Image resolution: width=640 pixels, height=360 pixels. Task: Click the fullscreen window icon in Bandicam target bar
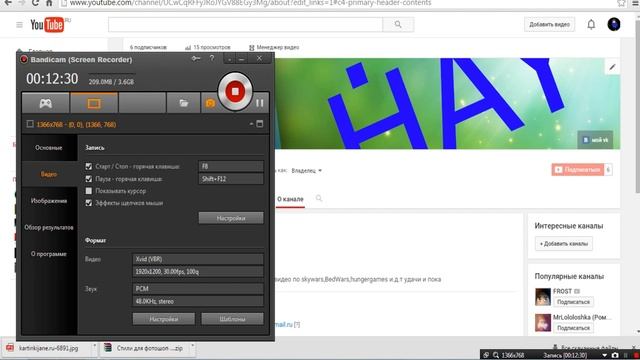click(260, 124)
